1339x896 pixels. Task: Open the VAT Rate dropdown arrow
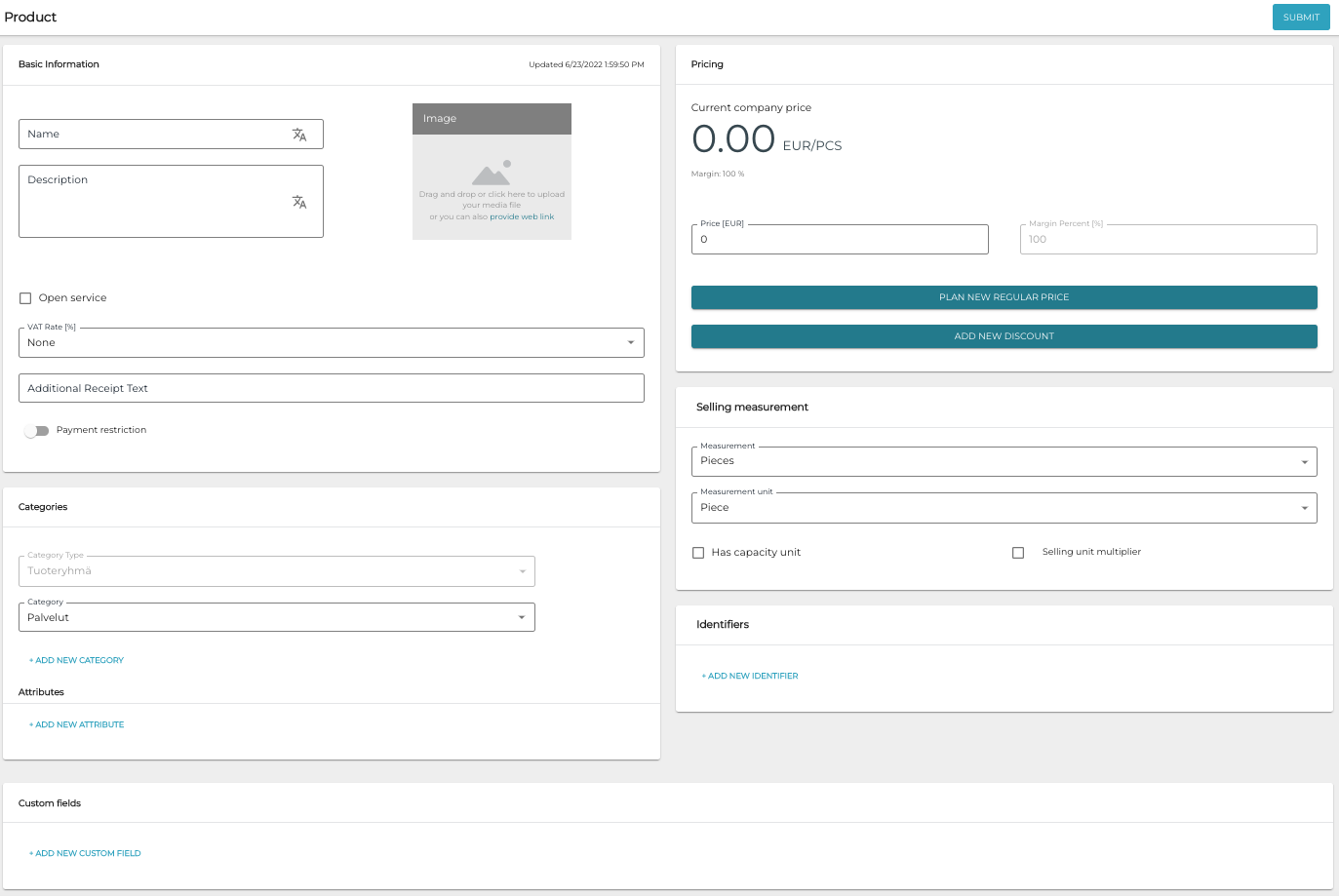click(629, 342)
